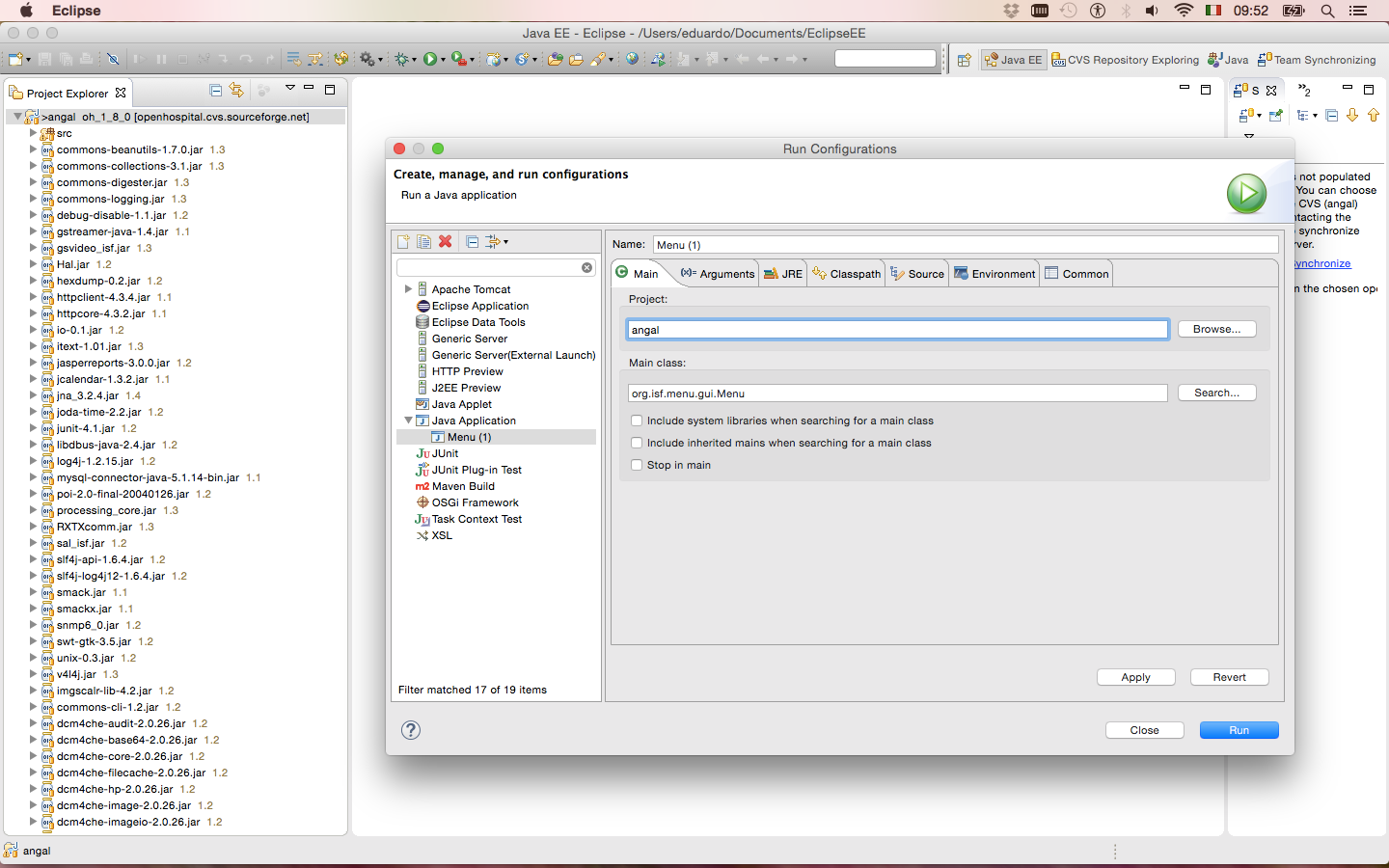Image resolution: width=1389 pixels, height=868 pixels.
Task: Click the New launch configuration icon
Action: click(x=403, y=242)
